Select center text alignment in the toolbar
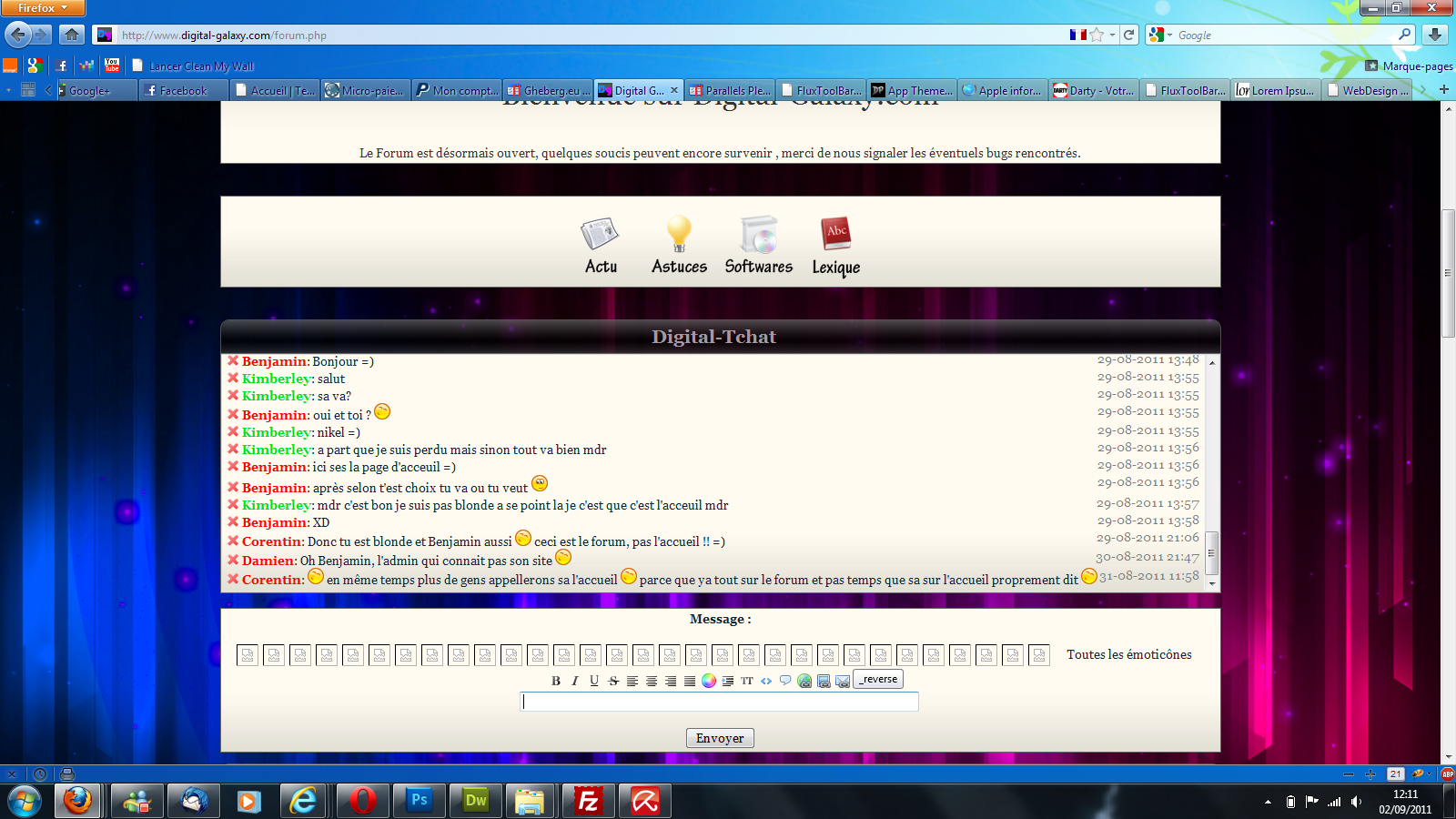Viewport: 1456px width, 819px height. [652, 680]
